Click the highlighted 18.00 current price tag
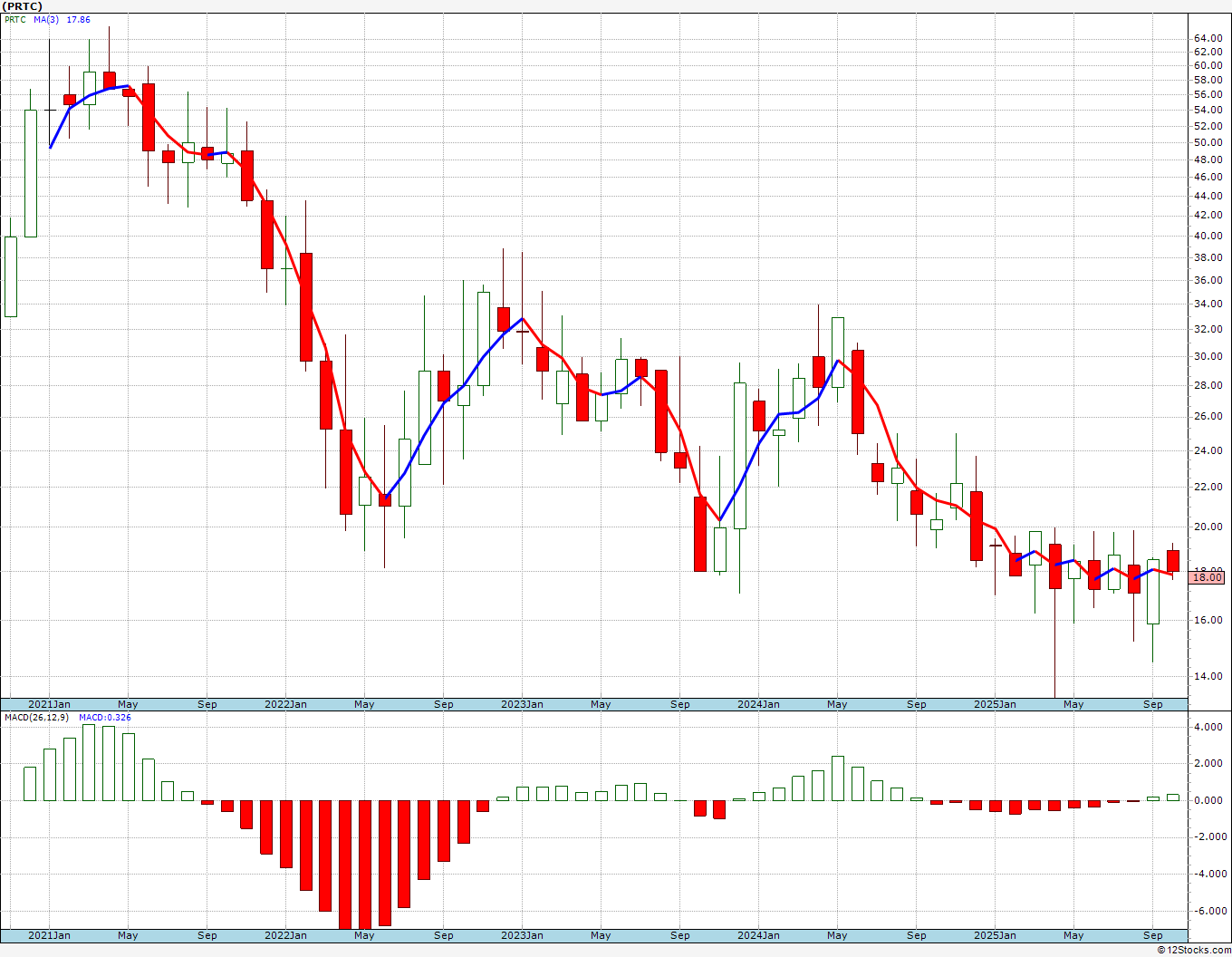 (1207, 577)
